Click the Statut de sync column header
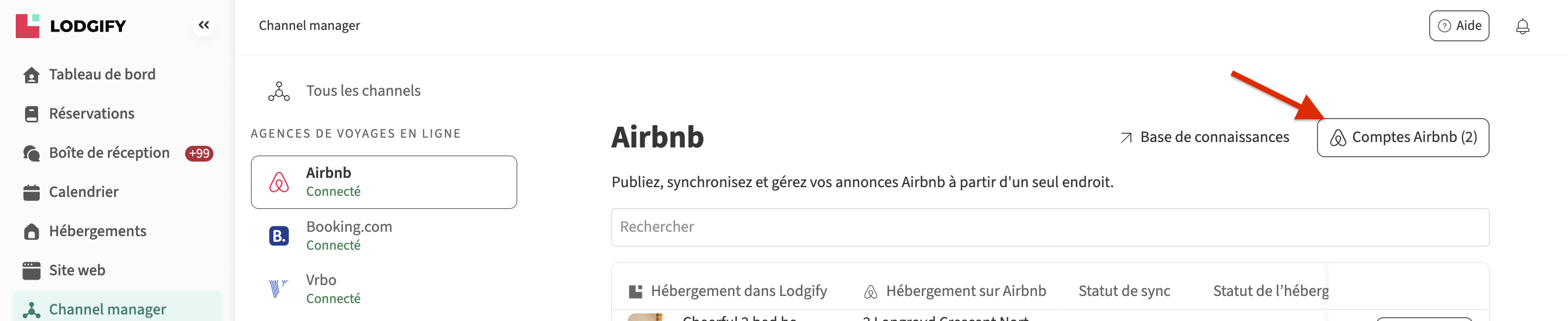This screenshot has width=1568, height=321. (x=1124, y=291)
